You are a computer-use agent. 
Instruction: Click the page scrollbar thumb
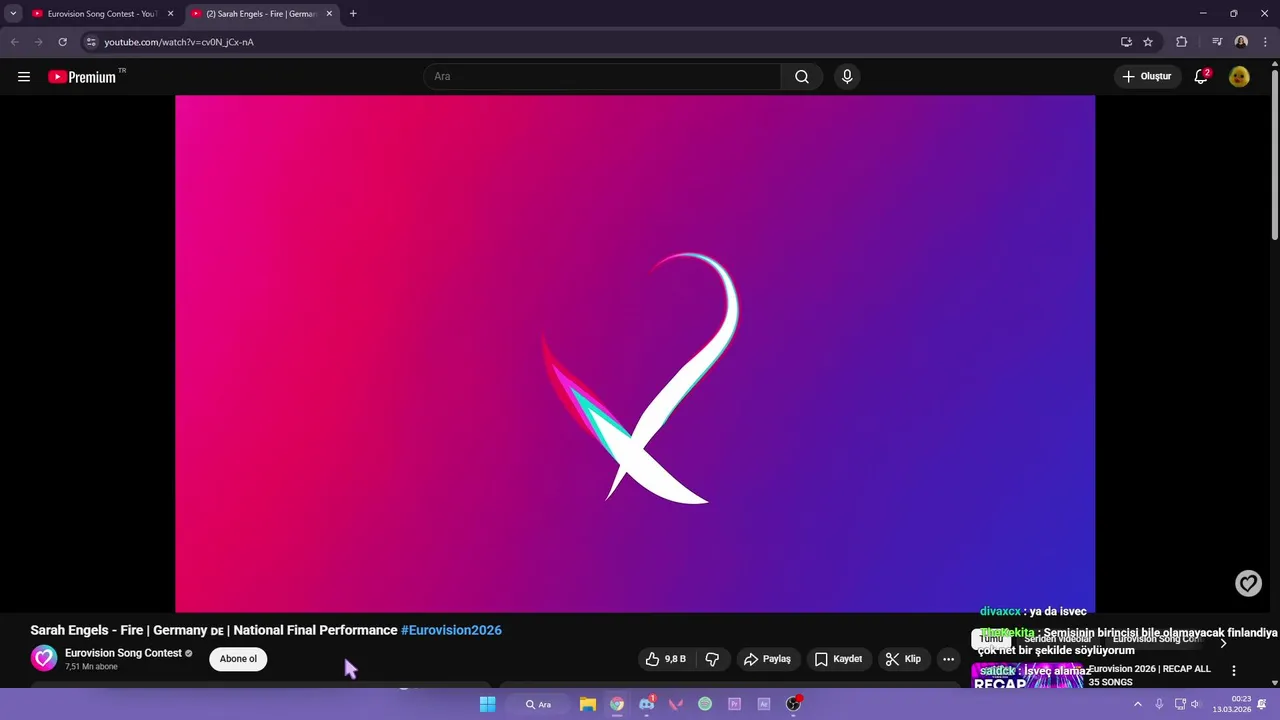pyautogui.click(x=1275, y=154)
